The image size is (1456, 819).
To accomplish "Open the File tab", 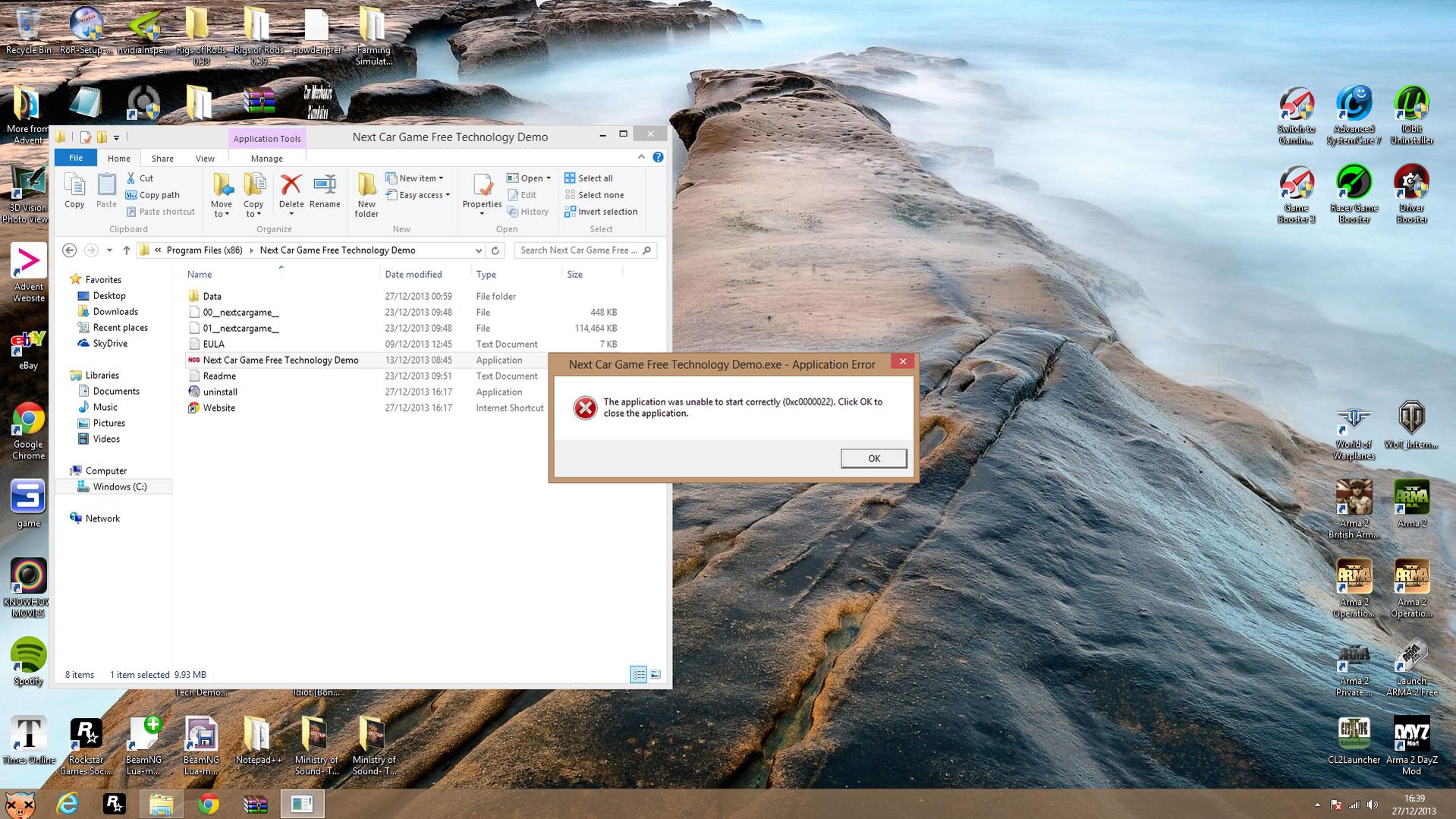I will 76,158.
